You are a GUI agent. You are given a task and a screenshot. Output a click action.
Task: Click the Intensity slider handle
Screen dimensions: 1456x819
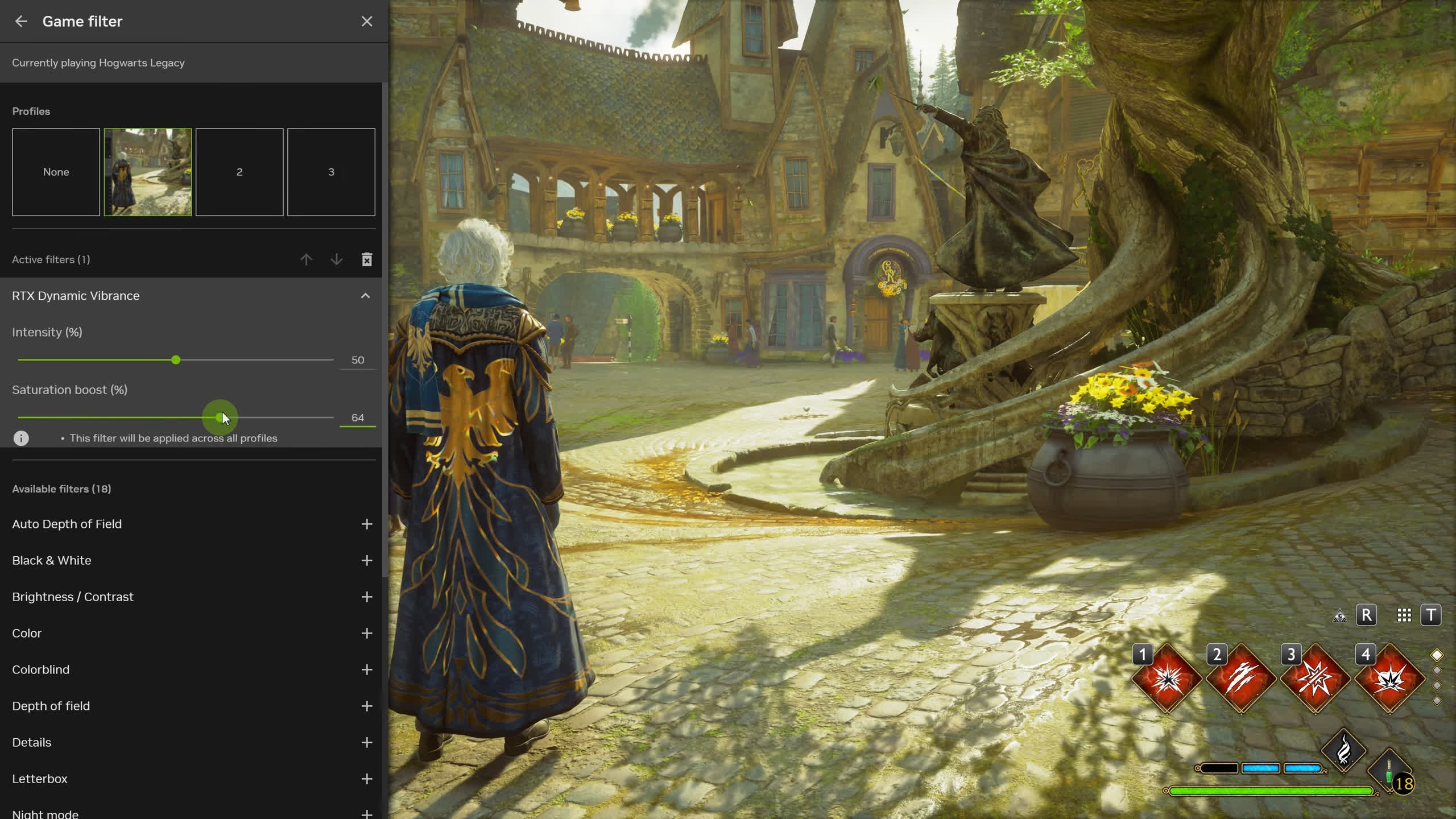point(176,360)
